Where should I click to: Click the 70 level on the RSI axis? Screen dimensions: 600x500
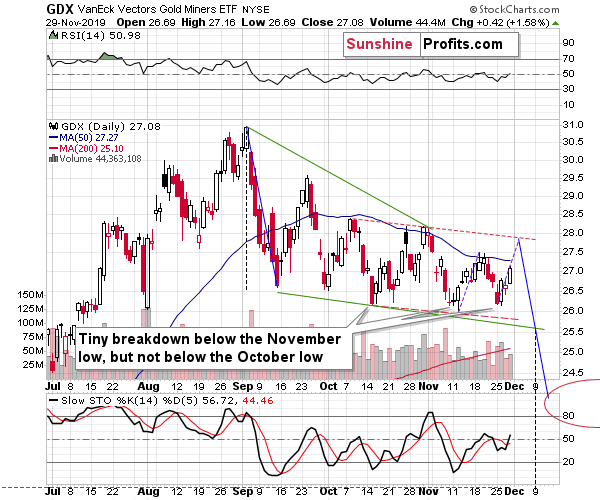(x=568, y=59)
